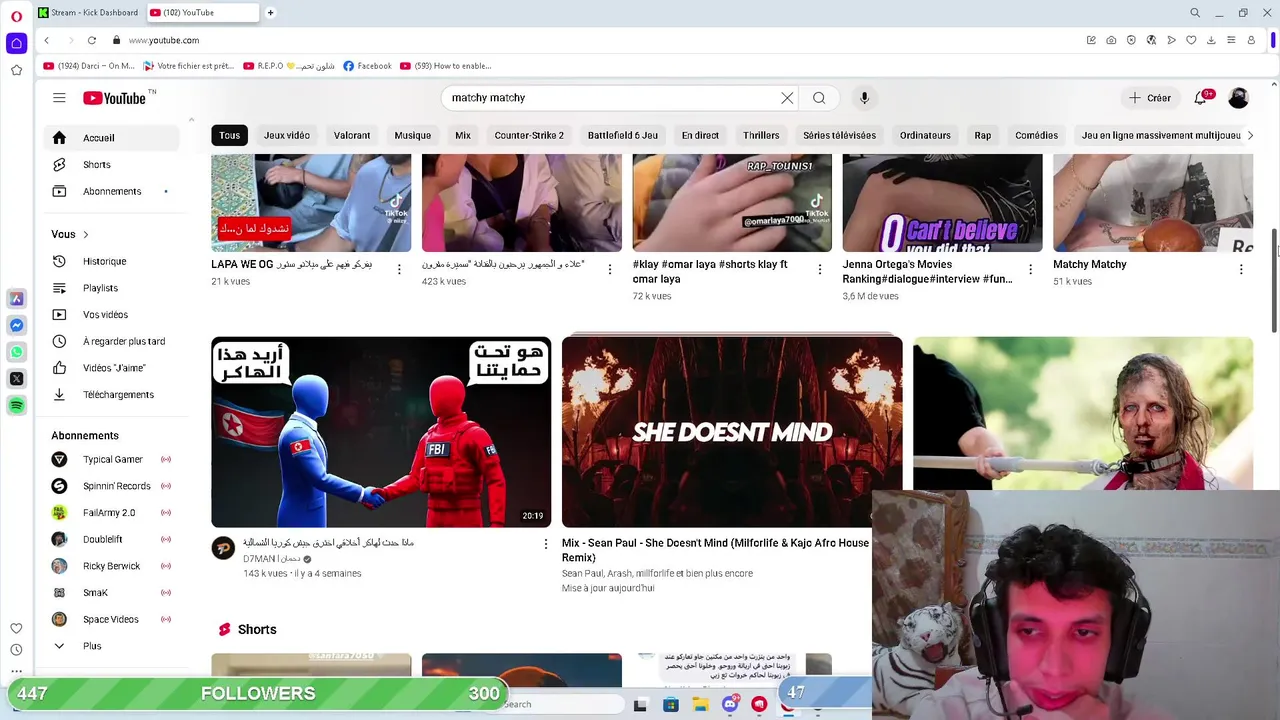Select the En direct filter chip
The image size is (1280, 720).
click(x=700, y=135)
